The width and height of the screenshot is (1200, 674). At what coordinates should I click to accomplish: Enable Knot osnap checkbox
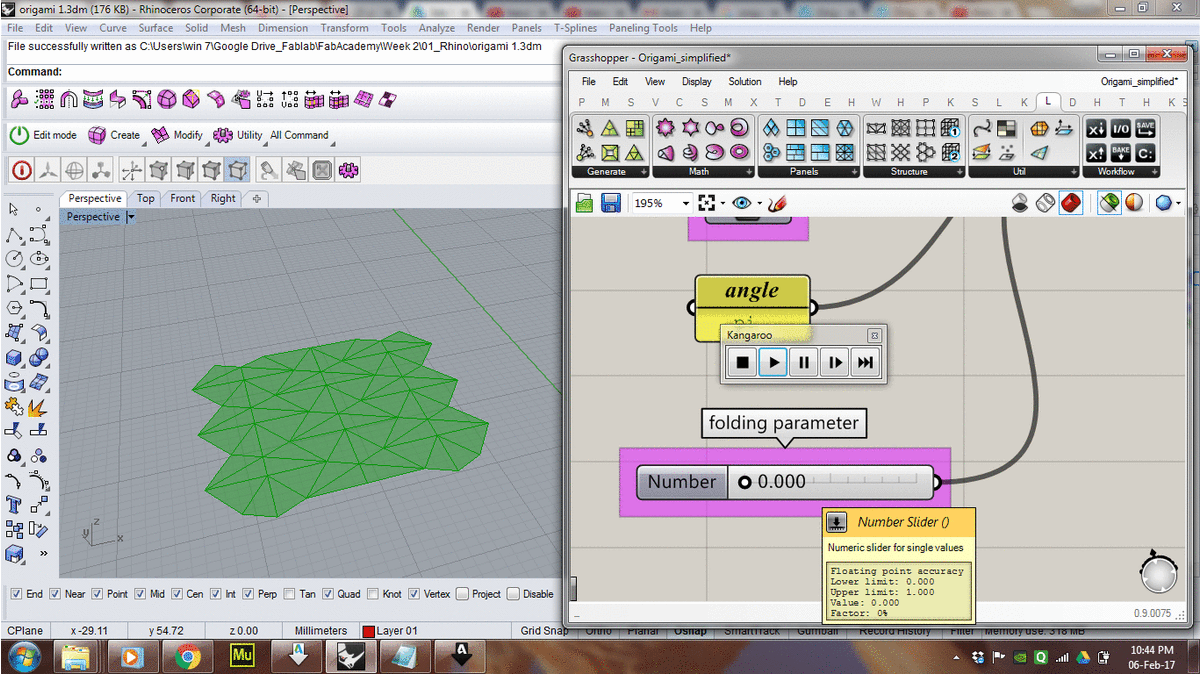pyautogui.click(x=374, y=594)
